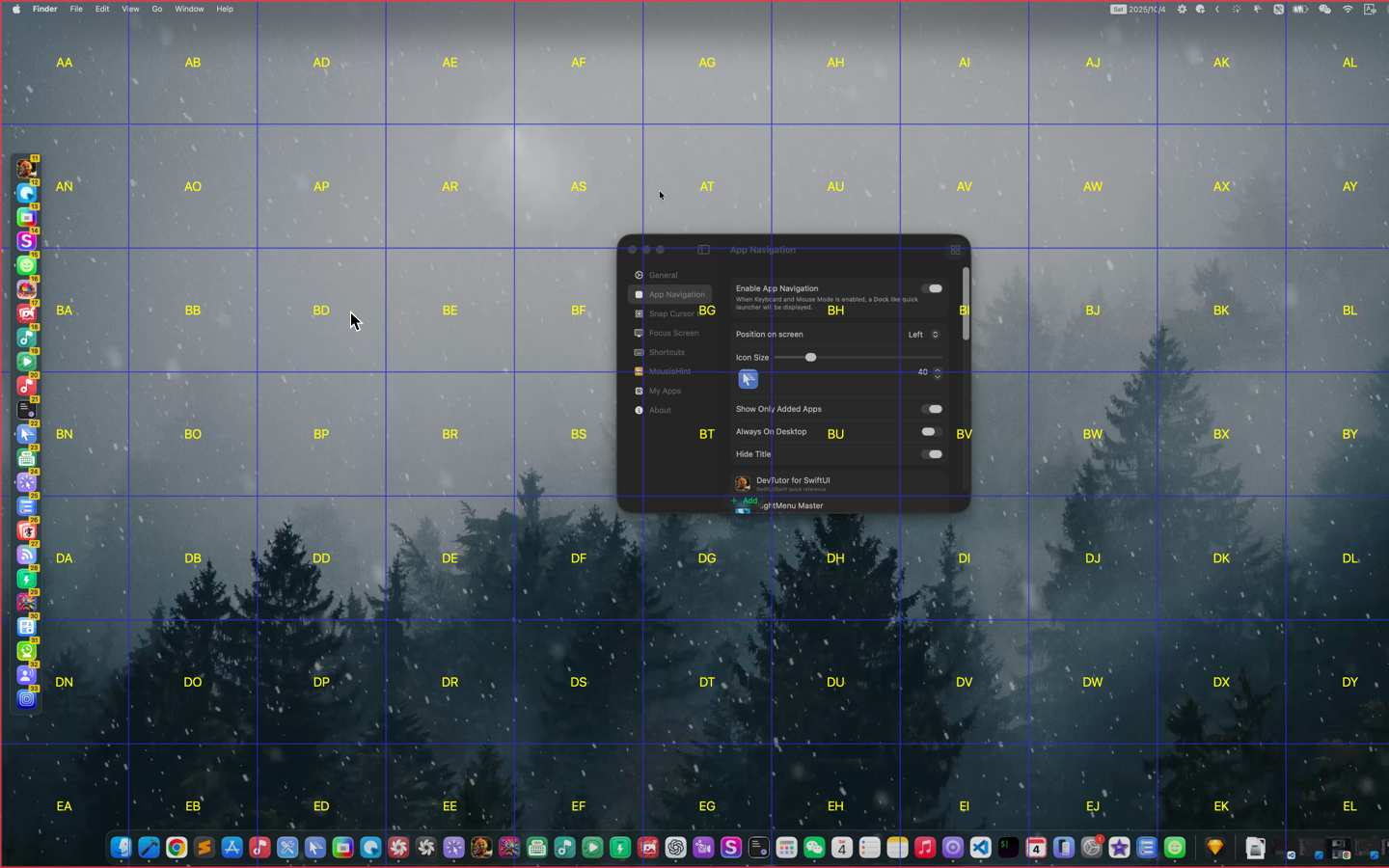Open the Window menu in menu bar
The image size is (1389, 868).
[x=189, y=9]
